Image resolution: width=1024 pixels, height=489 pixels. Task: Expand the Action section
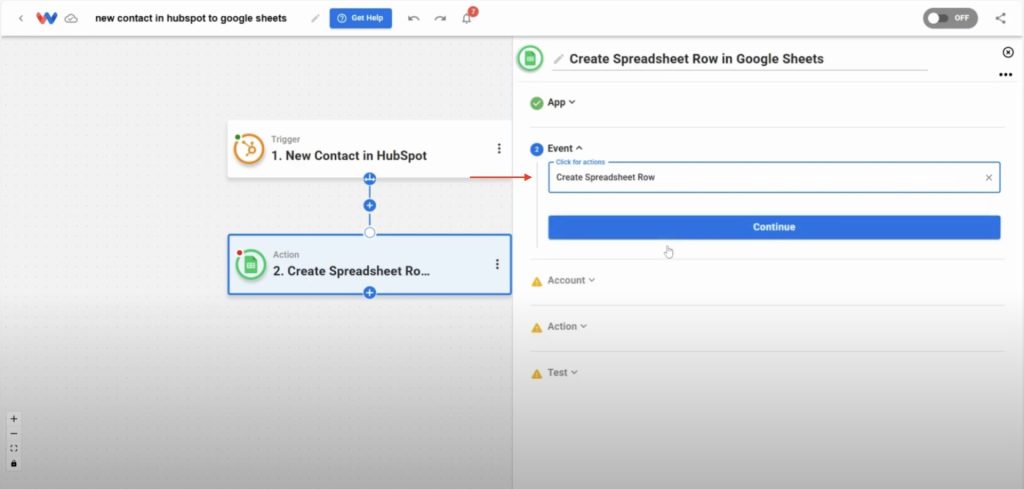pos(567,326)
